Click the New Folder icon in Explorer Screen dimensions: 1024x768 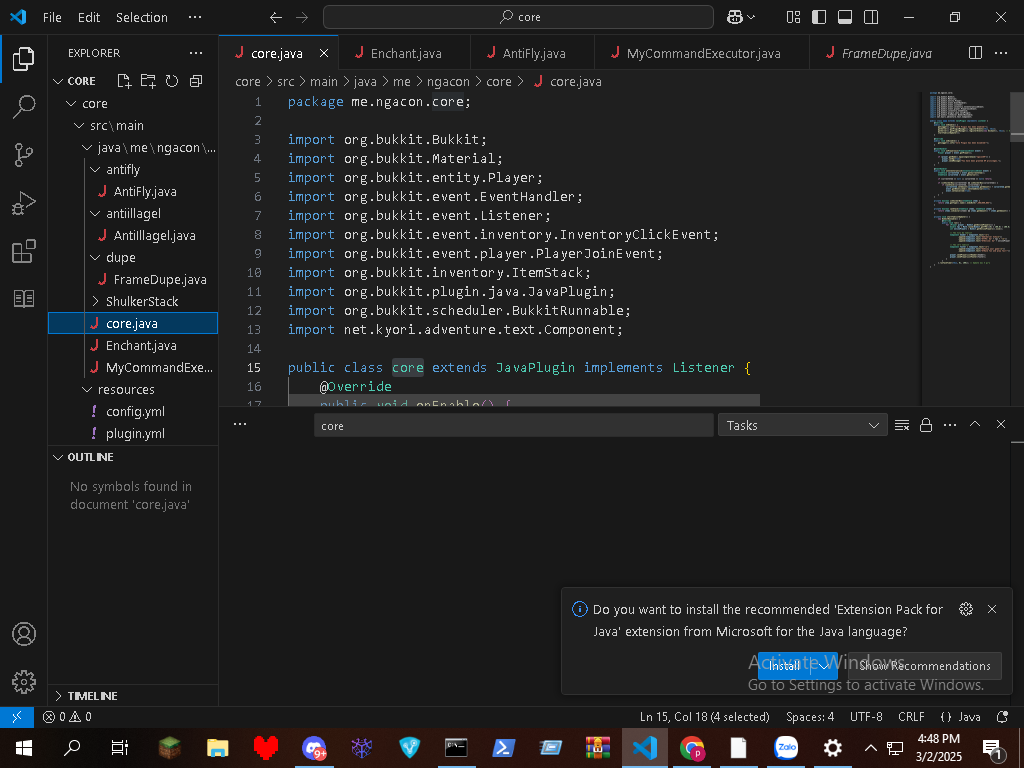pyautogui.click(x=148, y=81)
